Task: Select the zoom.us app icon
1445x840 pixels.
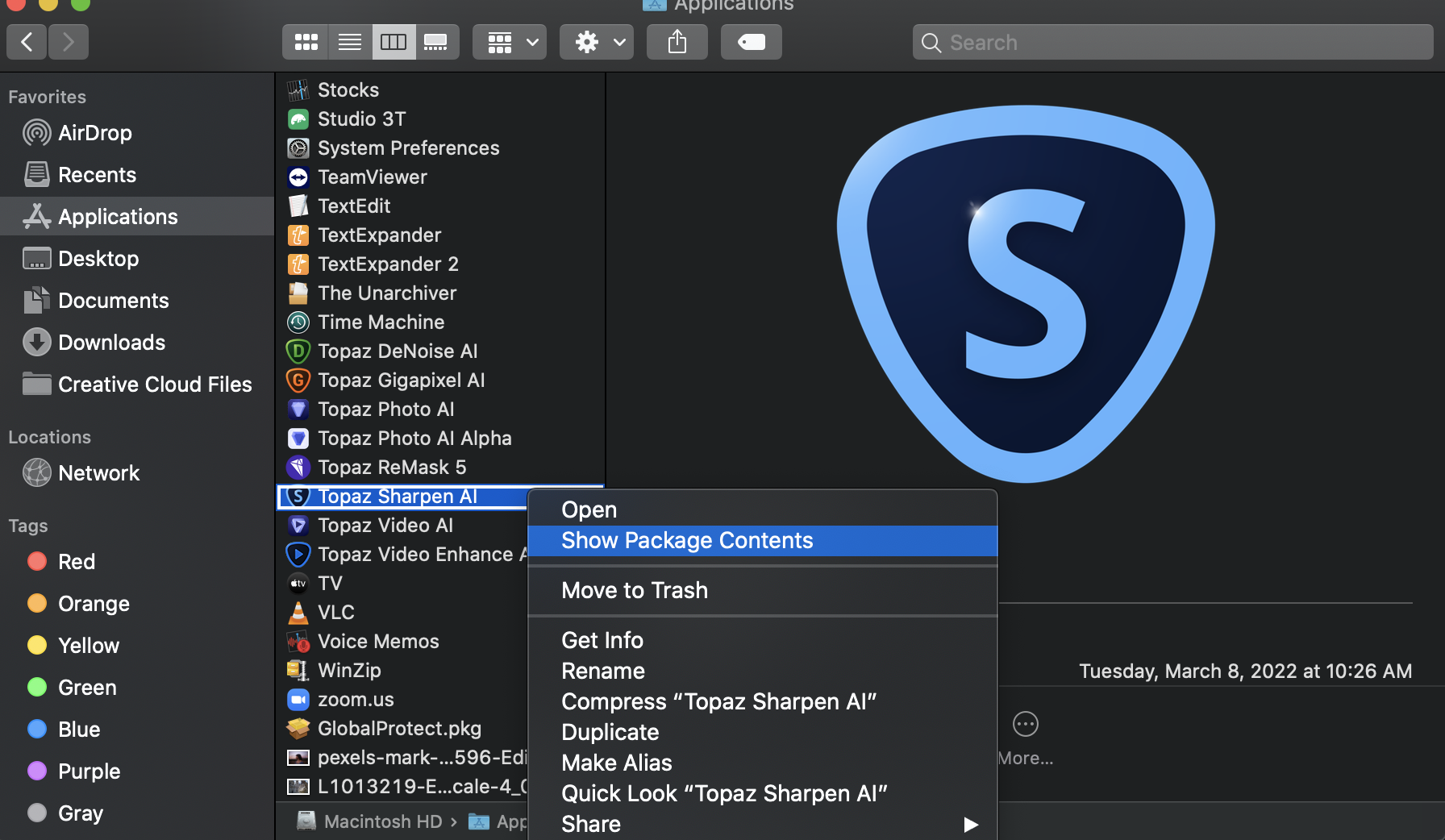Action: (x=298, y=700)
